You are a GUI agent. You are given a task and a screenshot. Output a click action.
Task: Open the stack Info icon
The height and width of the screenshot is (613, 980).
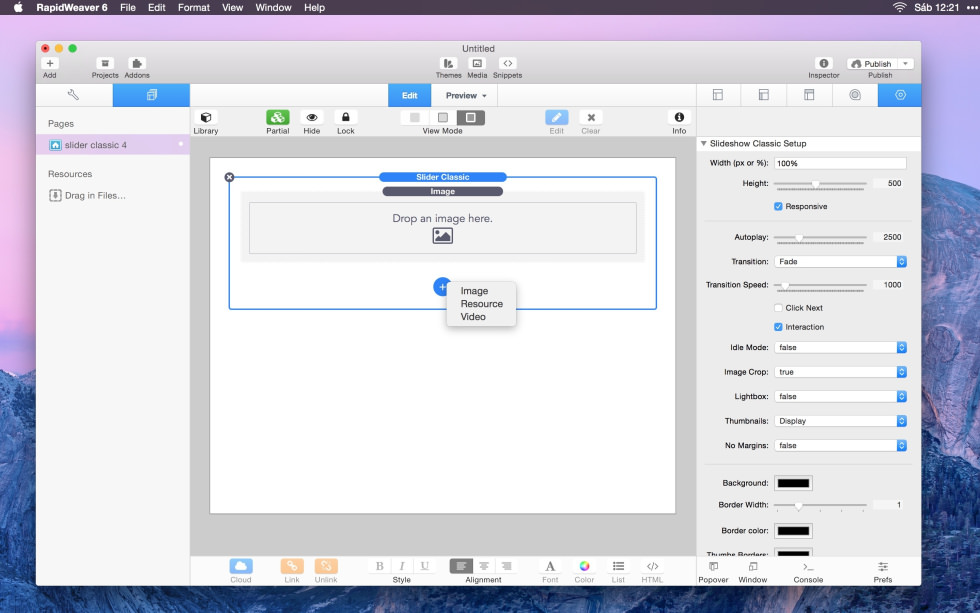pyautogui.click(x=679, y=117)
